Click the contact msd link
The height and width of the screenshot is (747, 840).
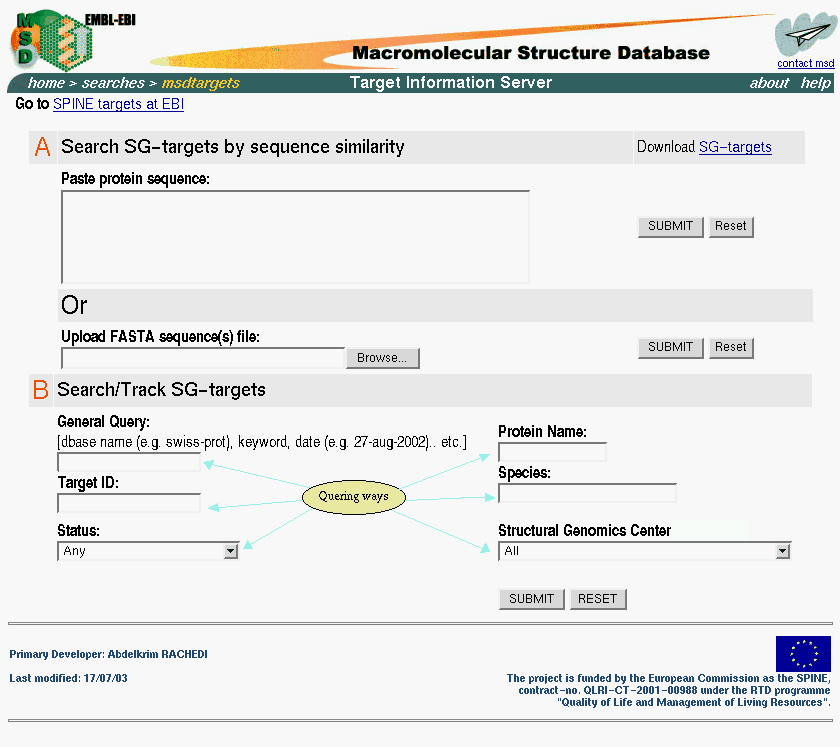pos(805,64)
